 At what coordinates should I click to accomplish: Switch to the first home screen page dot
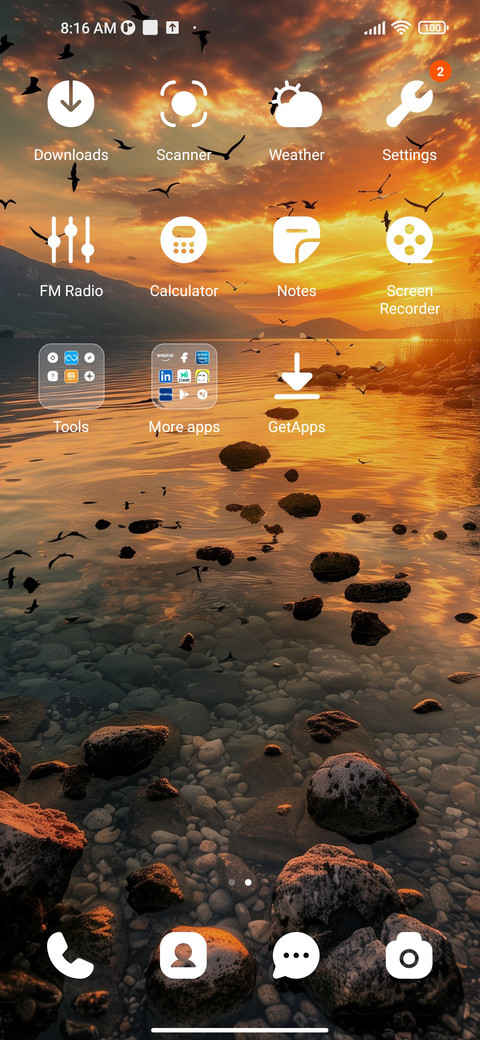pos(232,883)
